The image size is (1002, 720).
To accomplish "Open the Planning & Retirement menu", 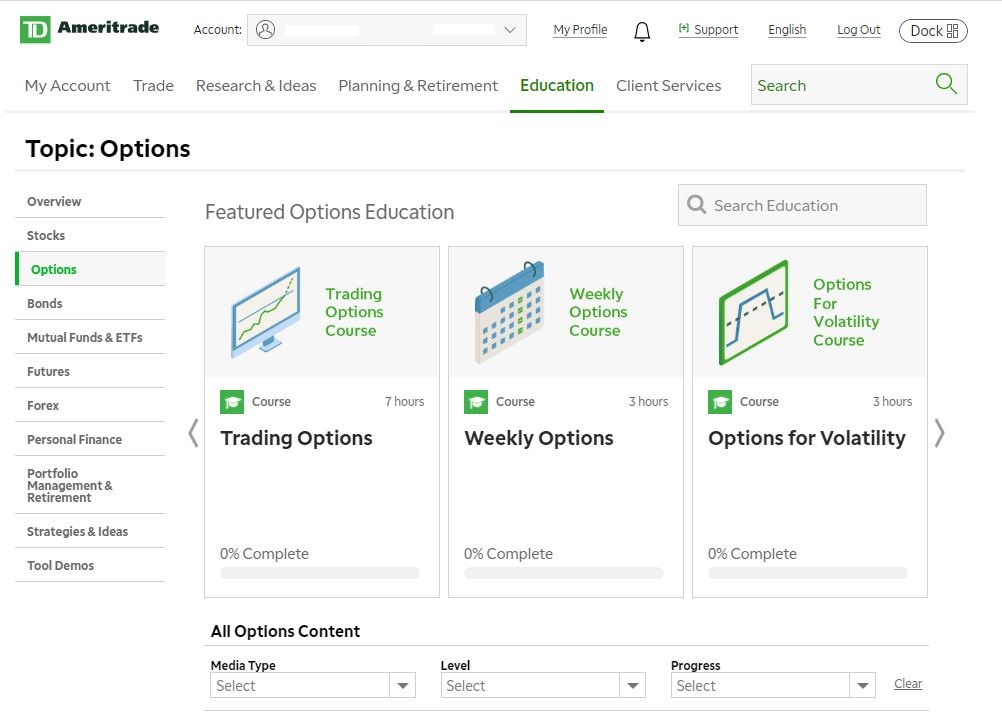I will coord(418,86).
